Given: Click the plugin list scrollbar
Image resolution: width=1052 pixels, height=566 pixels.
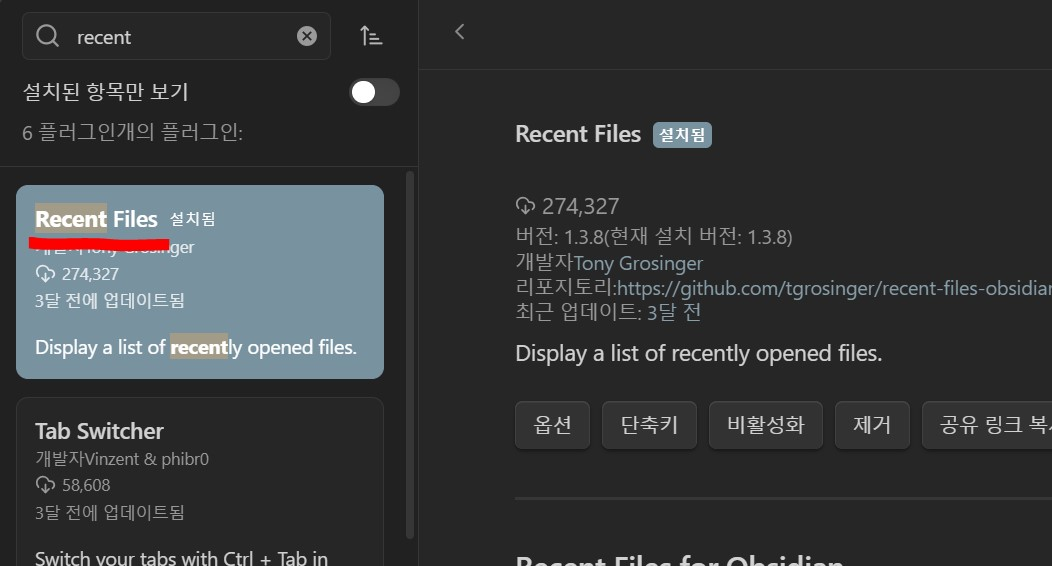Looking at the screenshot, I should point(410,355).
